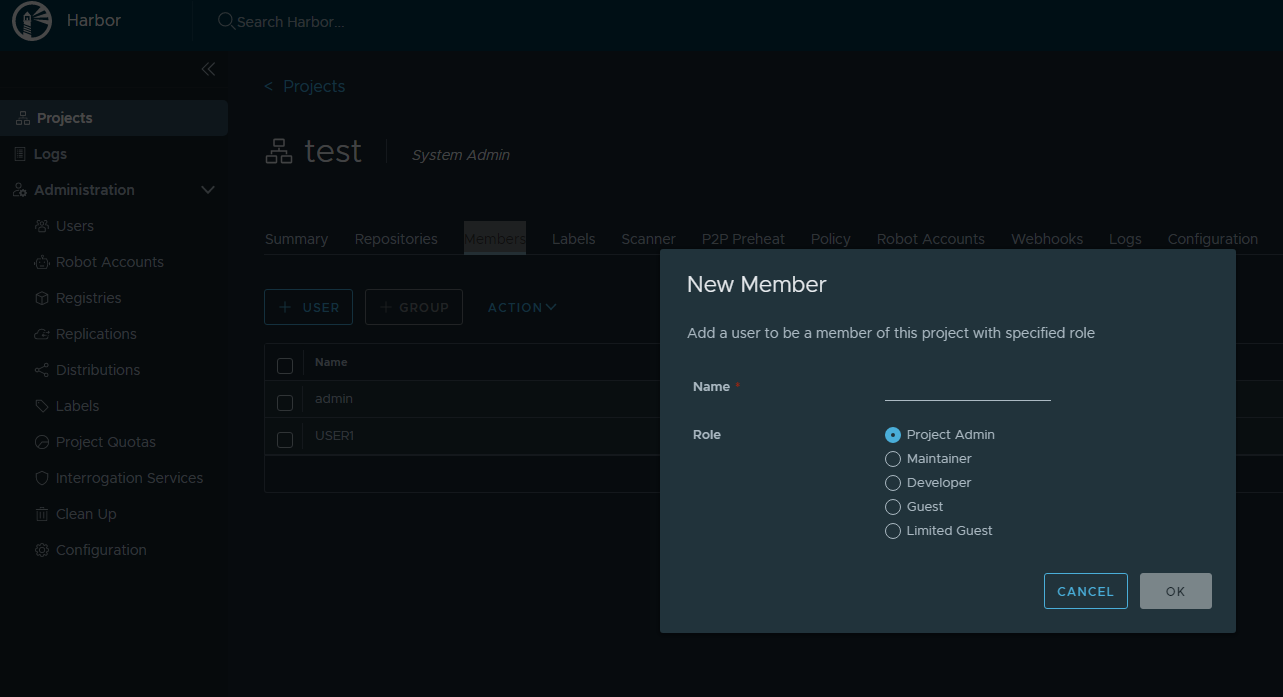Click the Users icon in sidebar
The height and width of the screenshot is (697, 1283).
pyautogui.click(x=42, y=226)
